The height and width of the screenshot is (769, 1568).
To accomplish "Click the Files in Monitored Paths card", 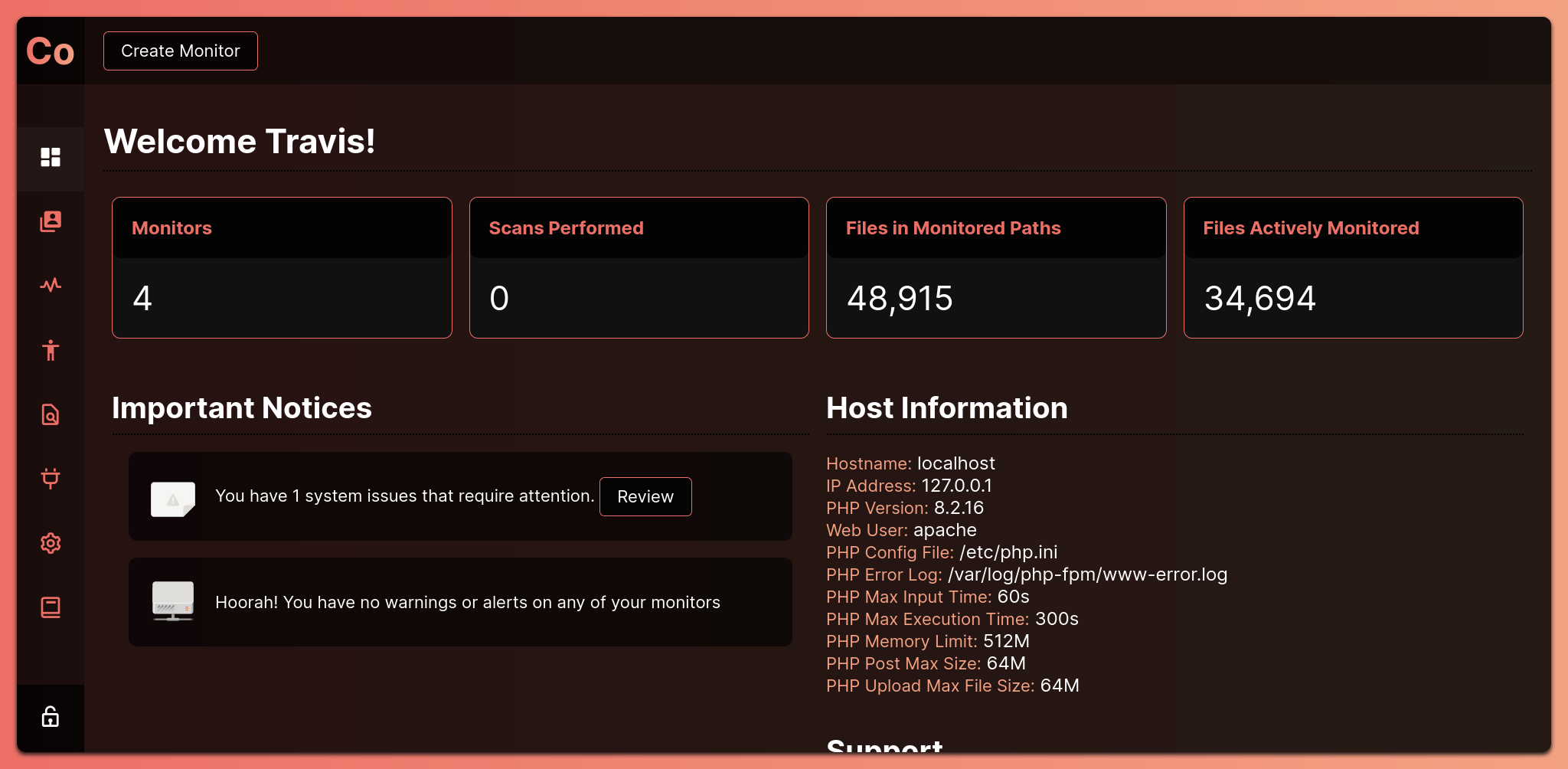I will click(x=995, y=267).
